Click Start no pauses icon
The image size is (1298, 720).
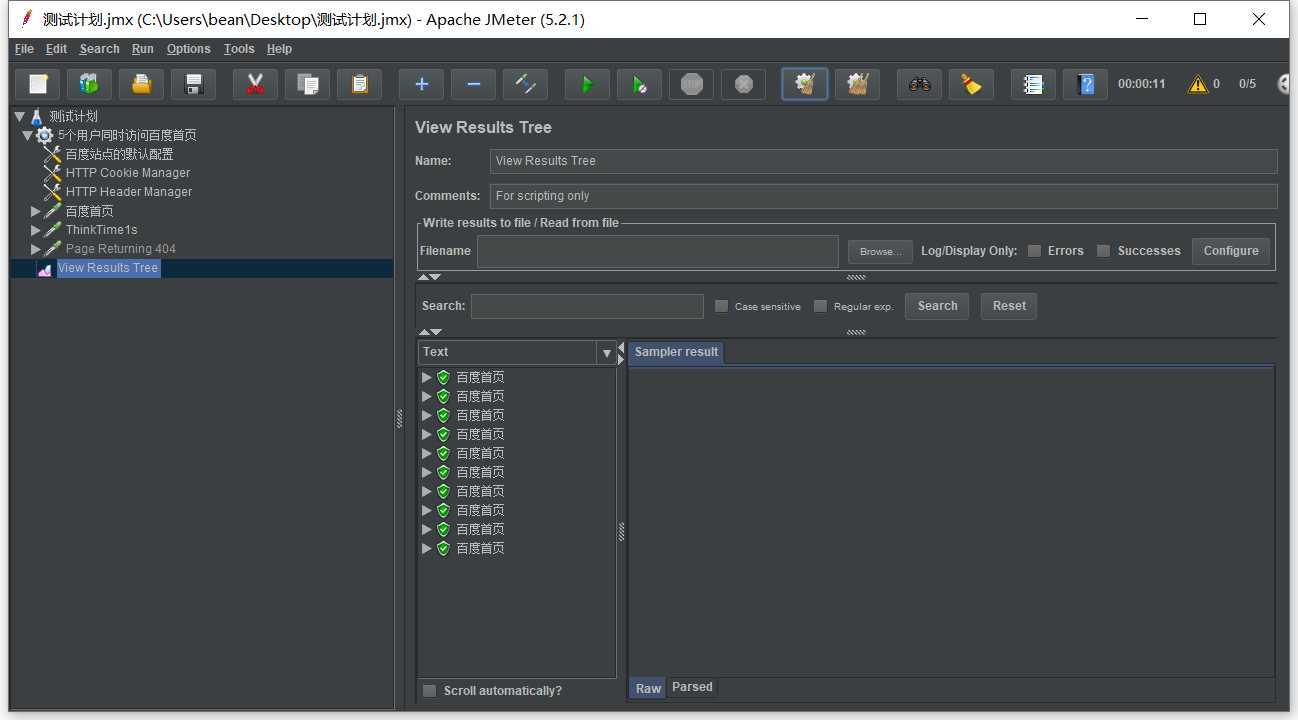tap(639, 84)
